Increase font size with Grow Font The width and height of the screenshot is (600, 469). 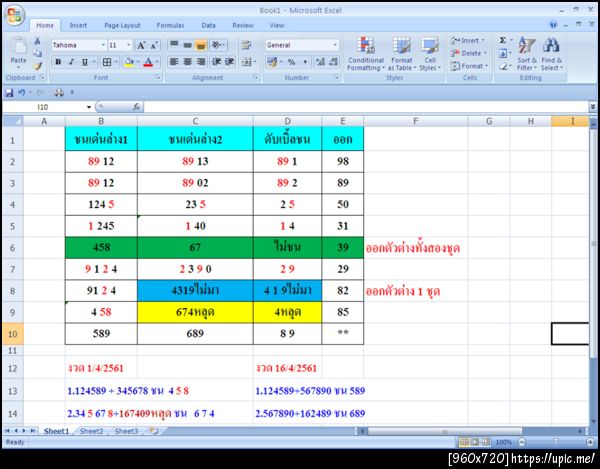click(x=141, y=46)
